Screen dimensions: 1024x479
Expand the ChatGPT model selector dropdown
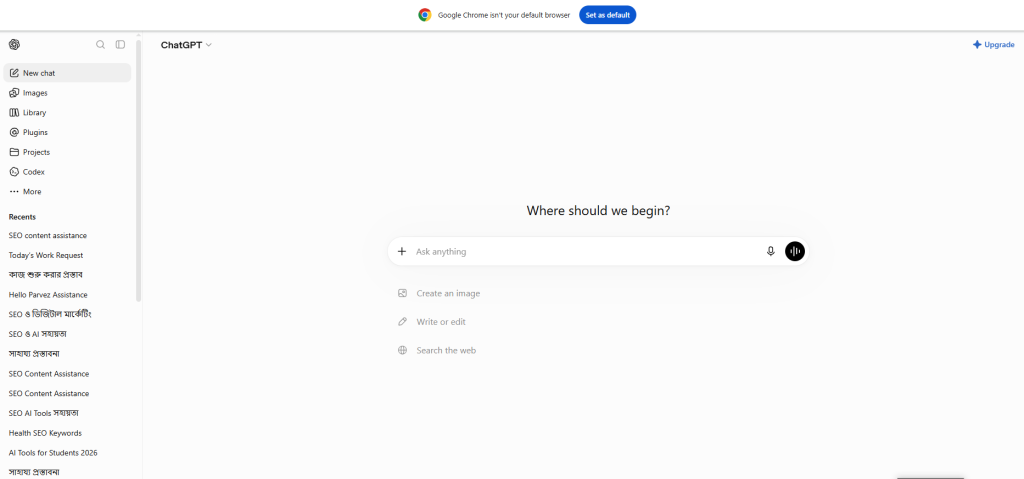pyautogui.click(x=186, y=45)
